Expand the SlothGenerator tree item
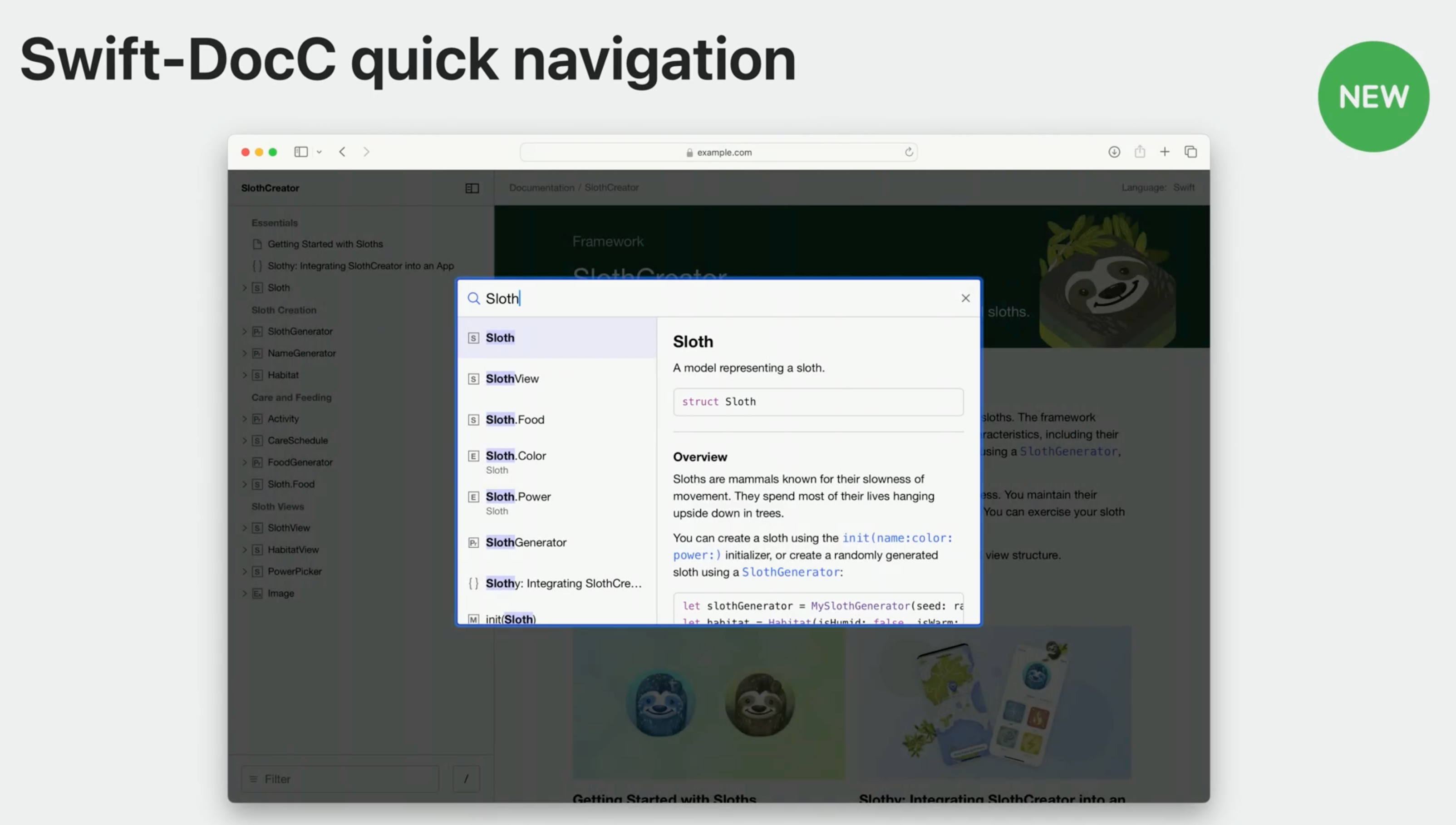1456x825 pixels. [x=245, y=331]
